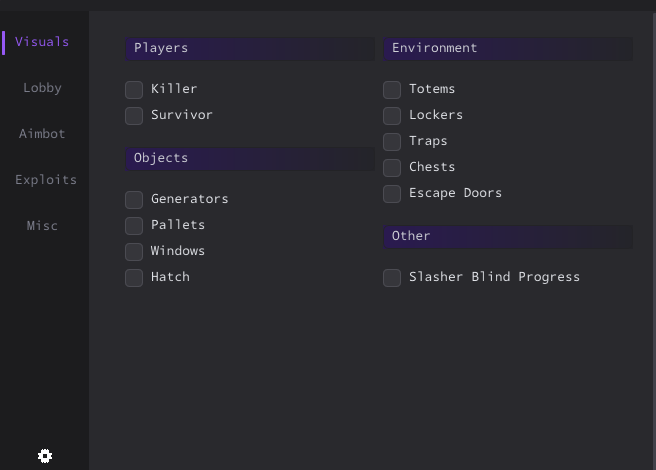Select the Visuals sidebar tab
The image size is (656, 470).
[x=42, y=42]
